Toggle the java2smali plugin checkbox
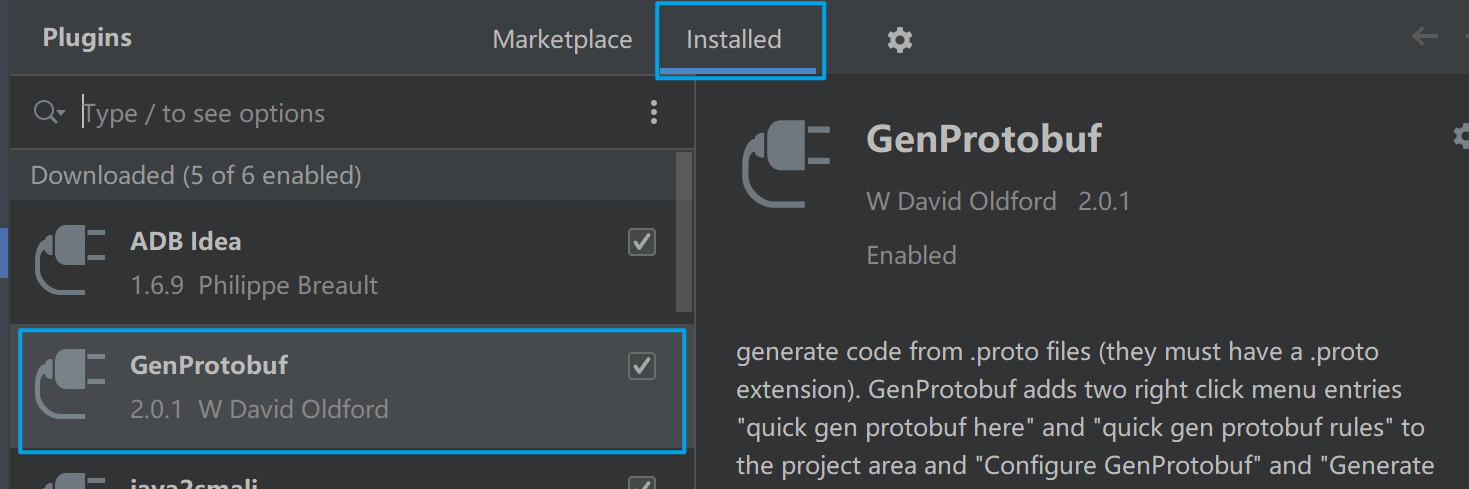1469x489 pixels. [x=642, y=484]
